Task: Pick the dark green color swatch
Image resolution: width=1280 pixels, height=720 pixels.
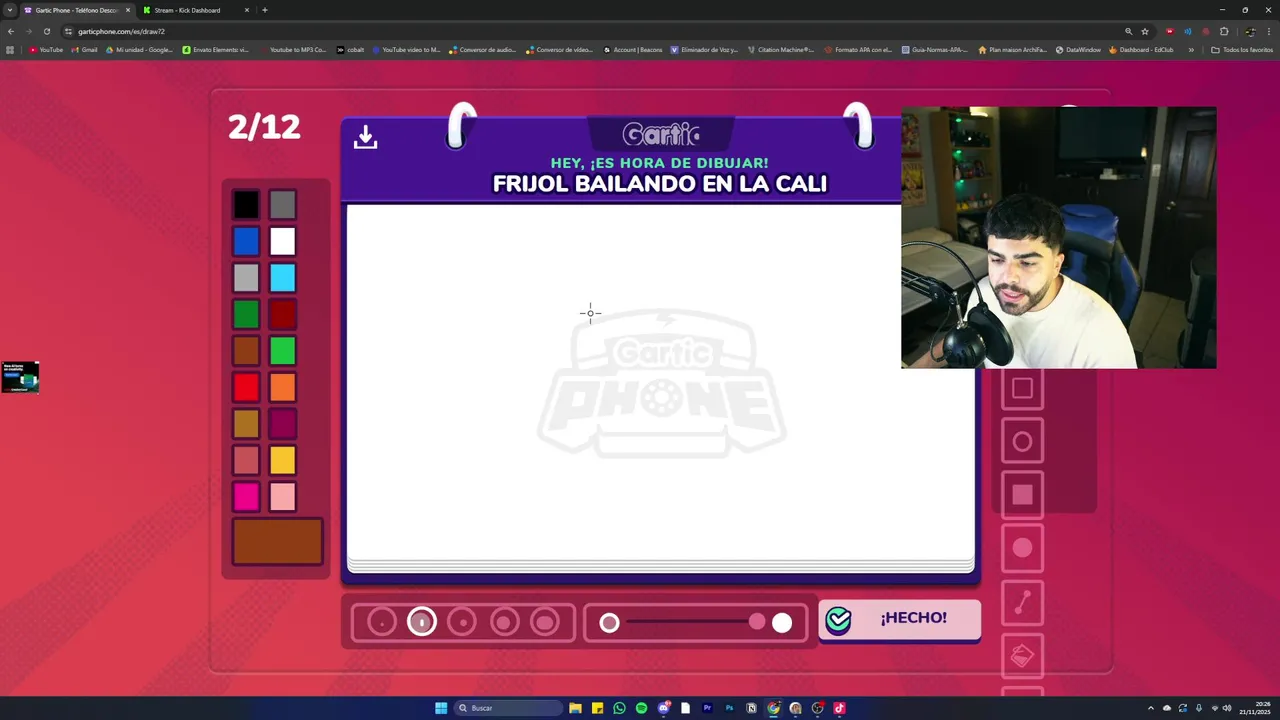Action: click(246, 314)
